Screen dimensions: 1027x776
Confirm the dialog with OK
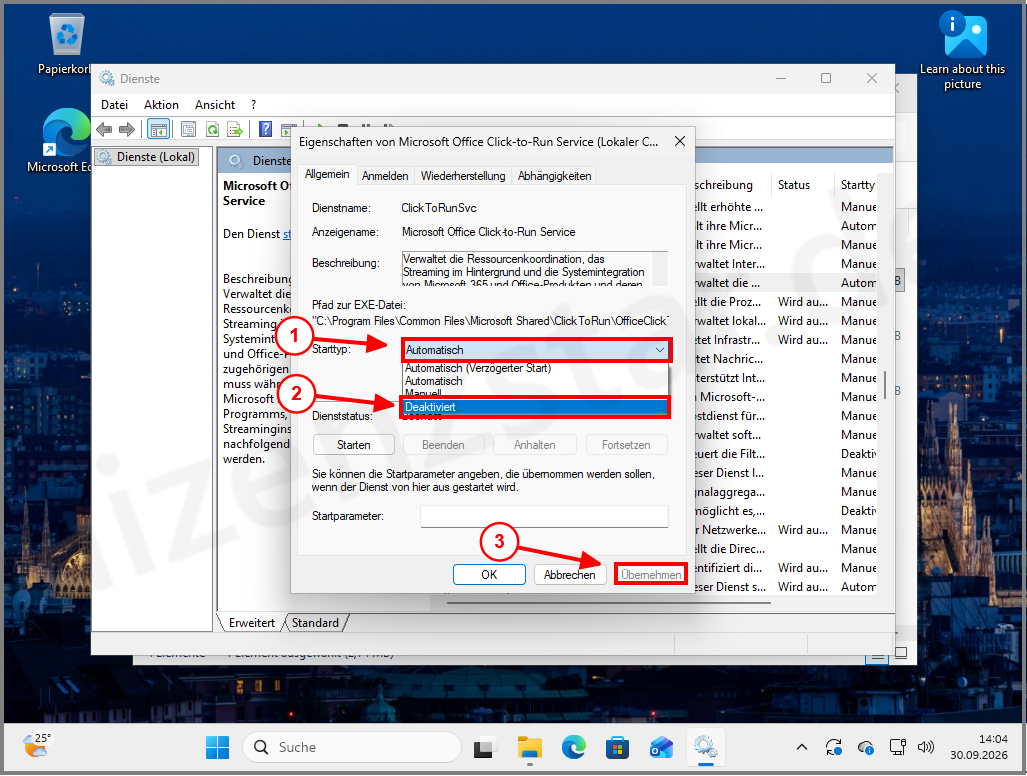tap(489, 575)
